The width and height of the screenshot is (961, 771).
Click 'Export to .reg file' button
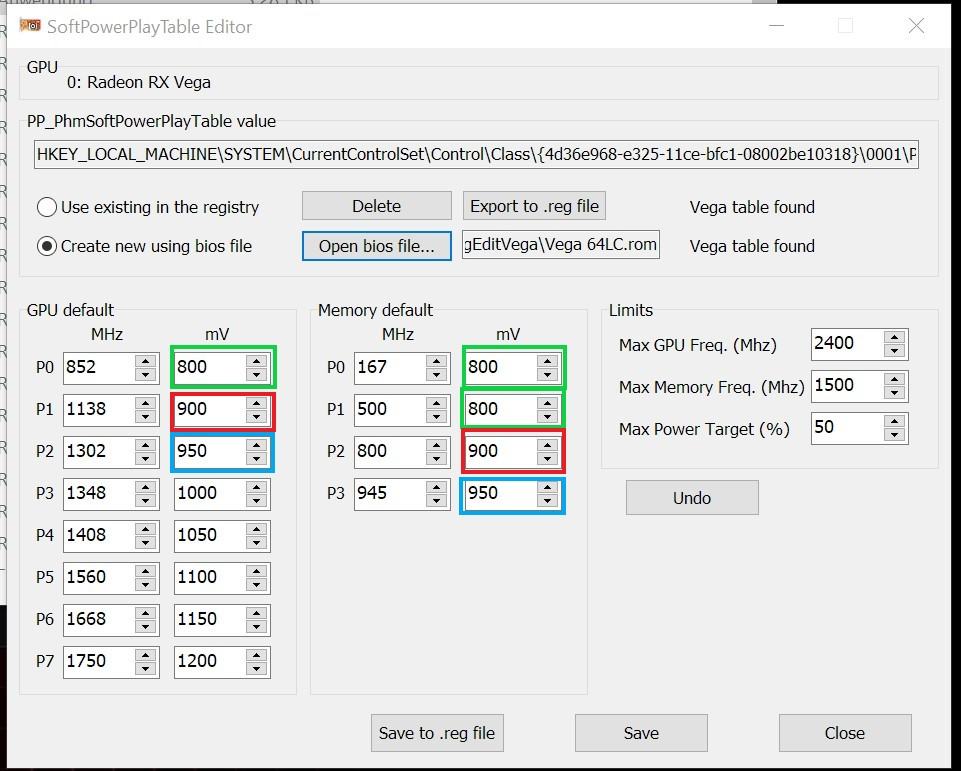coord(534,206)
